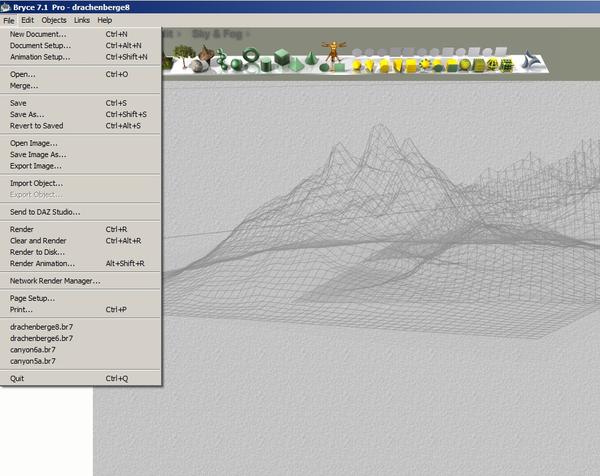Open recent file canyon5a.br7
600x476 pixels.
point(81,361)
